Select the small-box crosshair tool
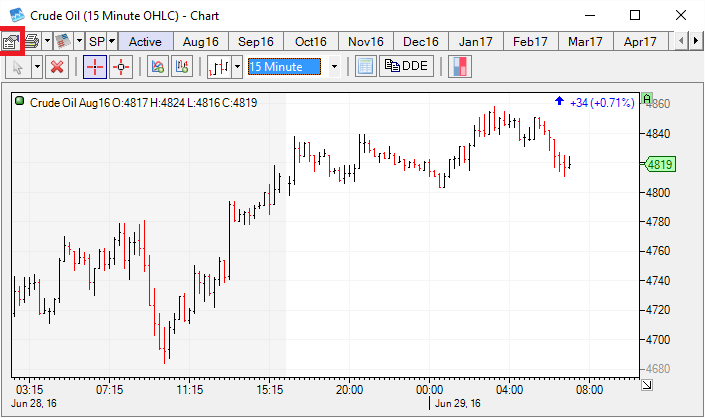 coord(121,67)
